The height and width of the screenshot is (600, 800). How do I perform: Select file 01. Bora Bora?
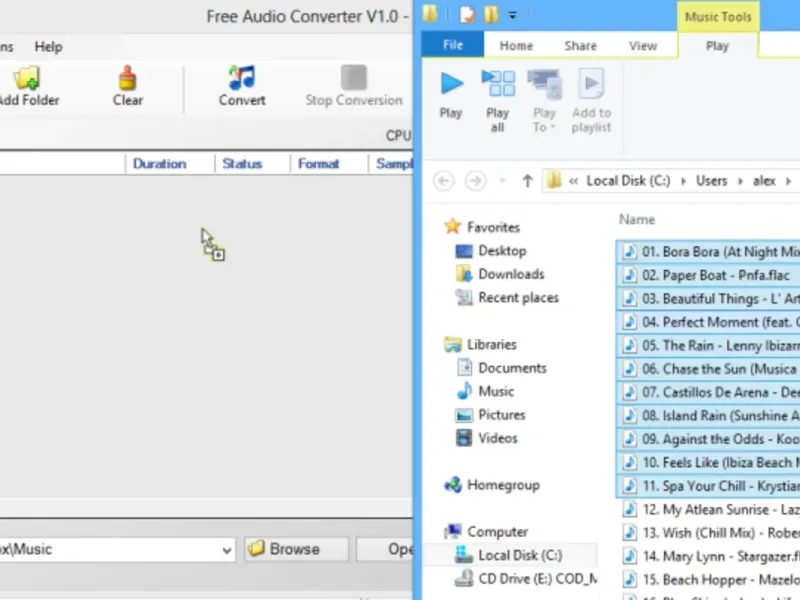(x=708, y=252)
